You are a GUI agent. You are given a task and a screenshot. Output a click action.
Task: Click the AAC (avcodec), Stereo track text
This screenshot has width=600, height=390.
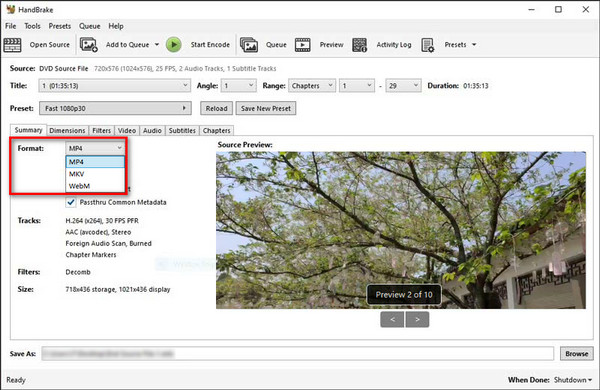point(98,232)
